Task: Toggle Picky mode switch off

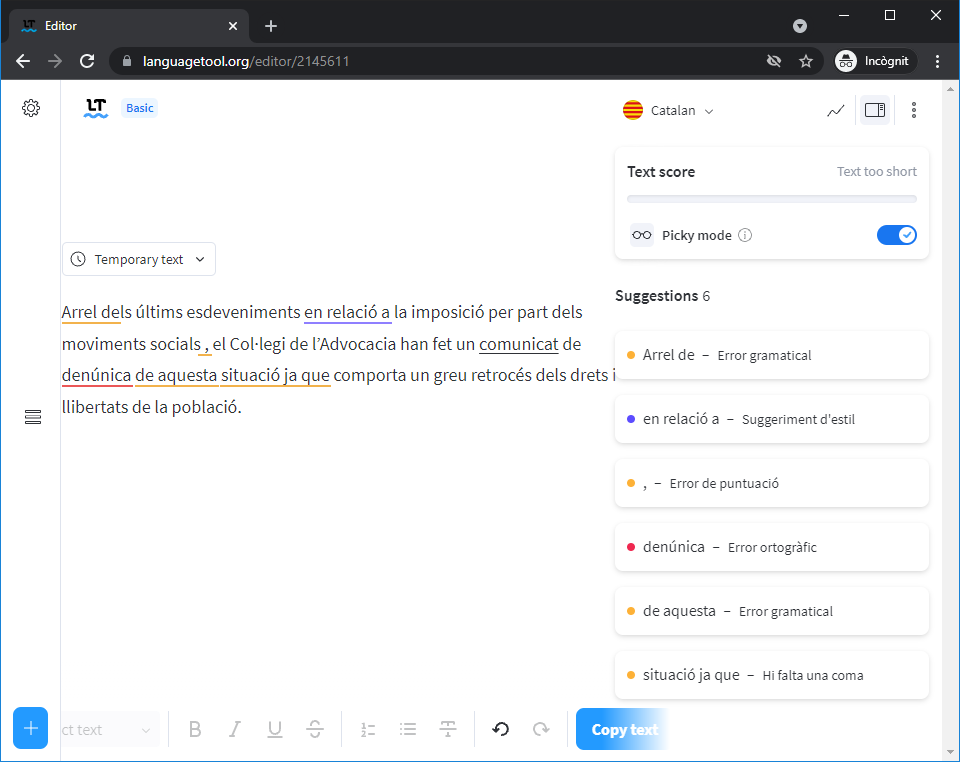Action: point(896,235)
